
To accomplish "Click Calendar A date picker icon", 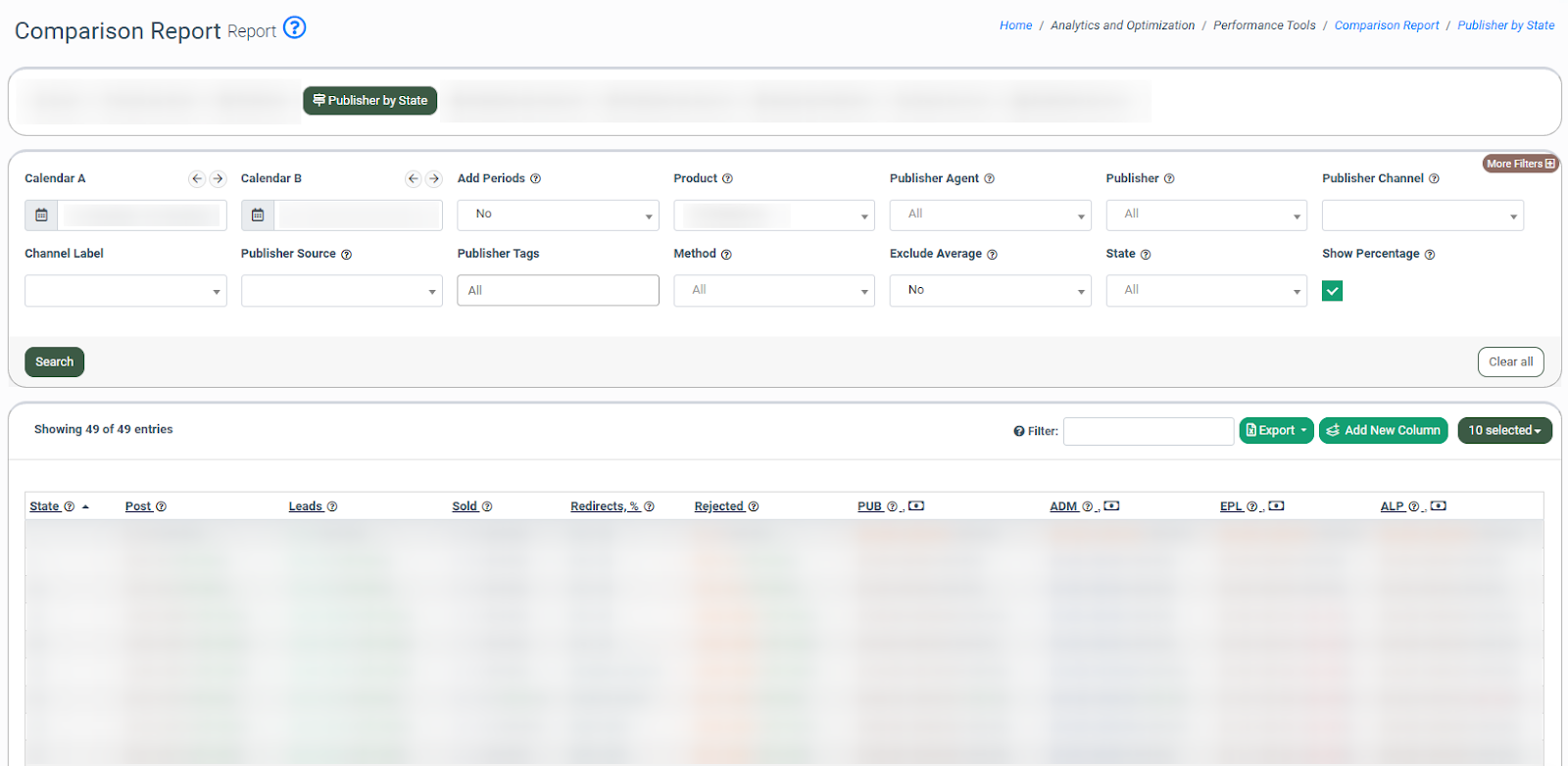I will click(41, 215).
